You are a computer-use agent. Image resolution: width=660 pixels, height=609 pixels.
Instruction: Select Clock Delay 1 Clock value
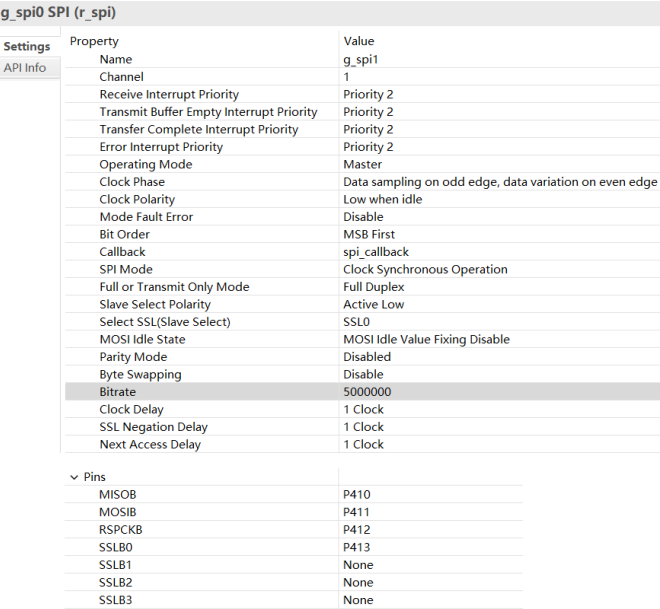(363, 410)
